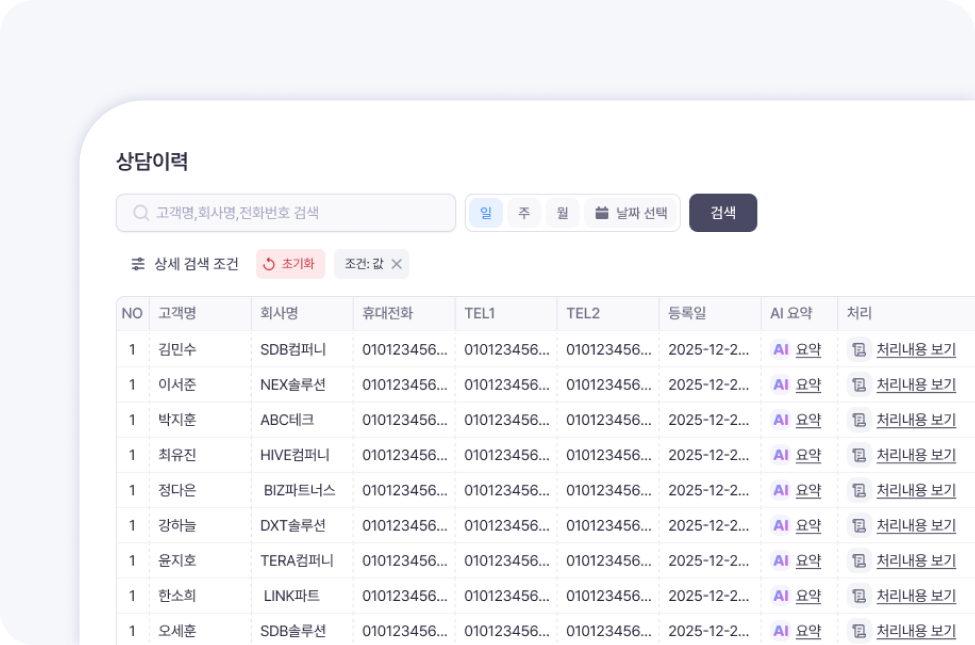Click AI badge in 한소희 row
975x645 pixels.
pos(780,596)
